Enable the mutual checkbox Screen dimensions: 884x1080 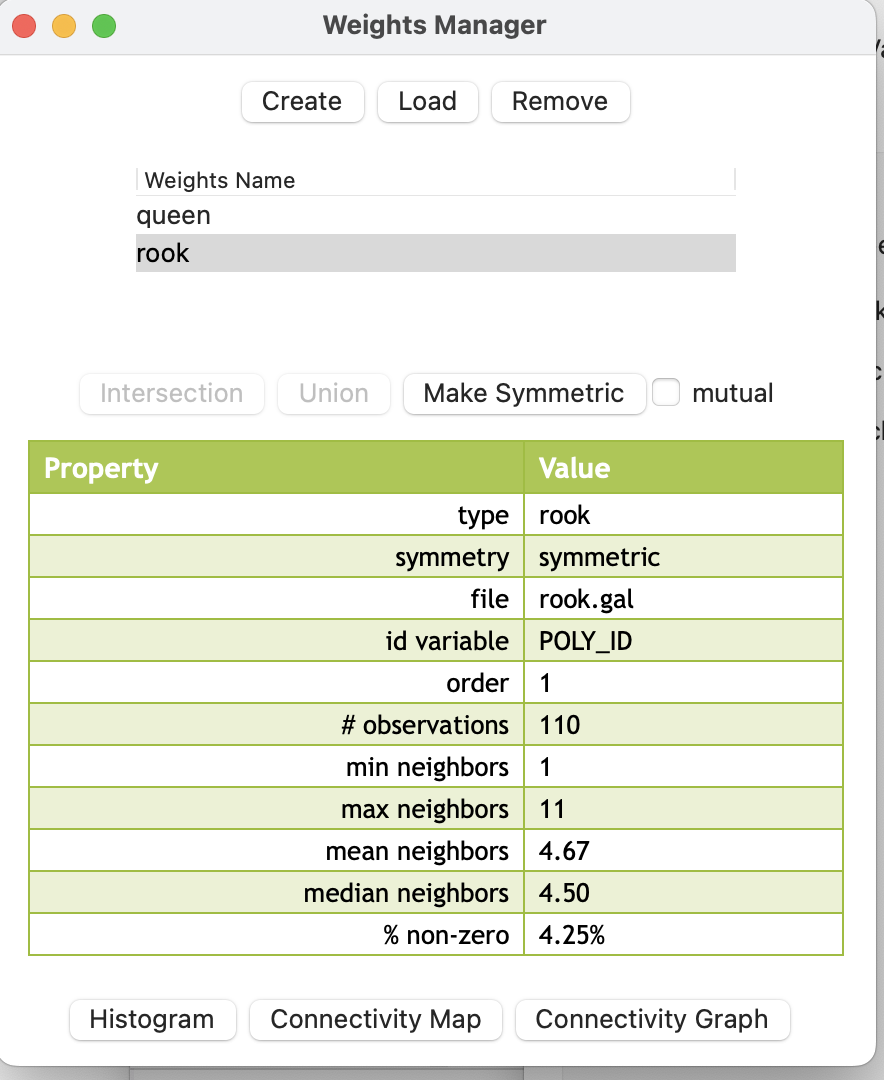pos(666,393)
